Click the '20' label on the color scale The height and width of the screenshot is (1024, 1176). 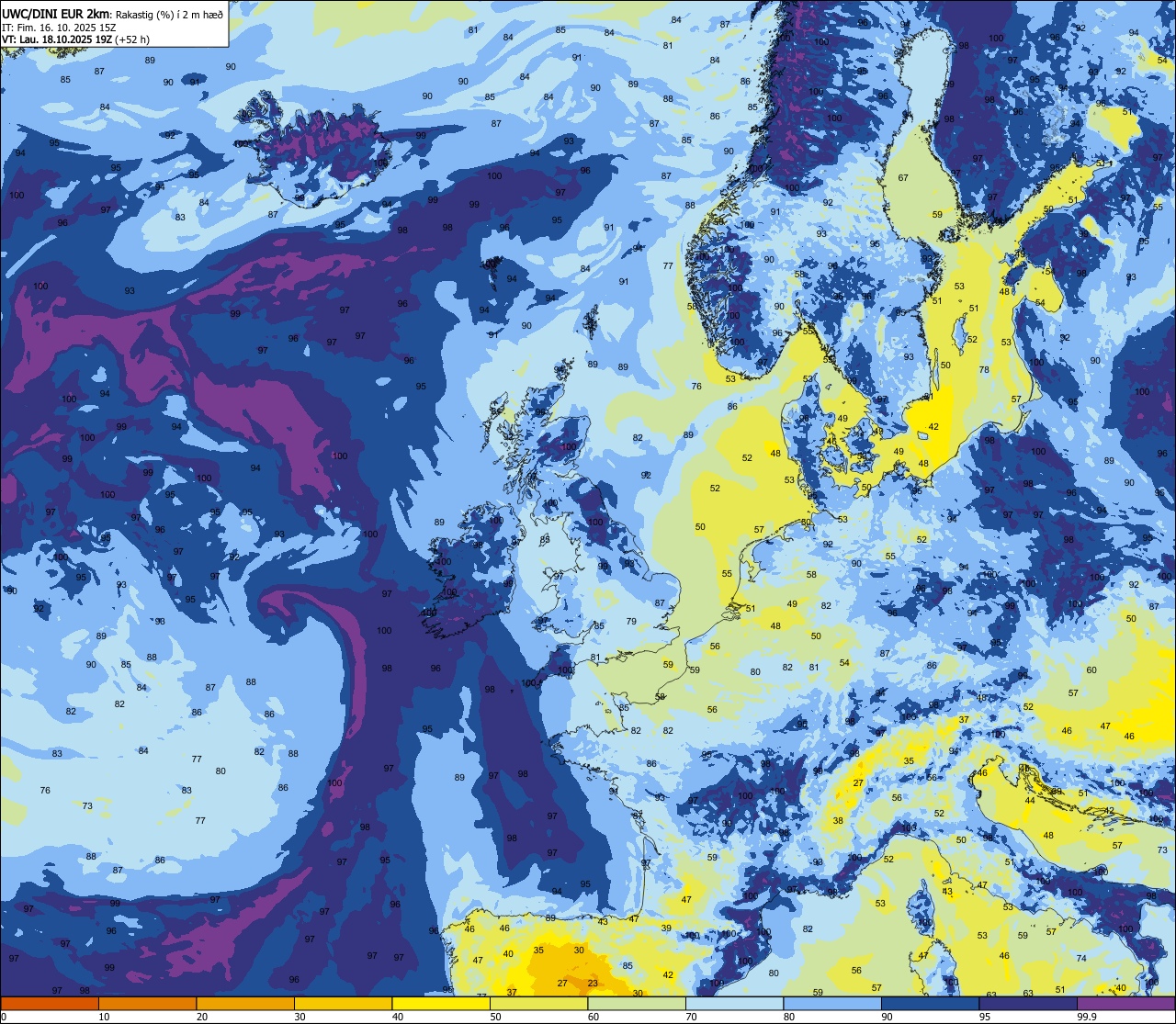coord(202,1017)
